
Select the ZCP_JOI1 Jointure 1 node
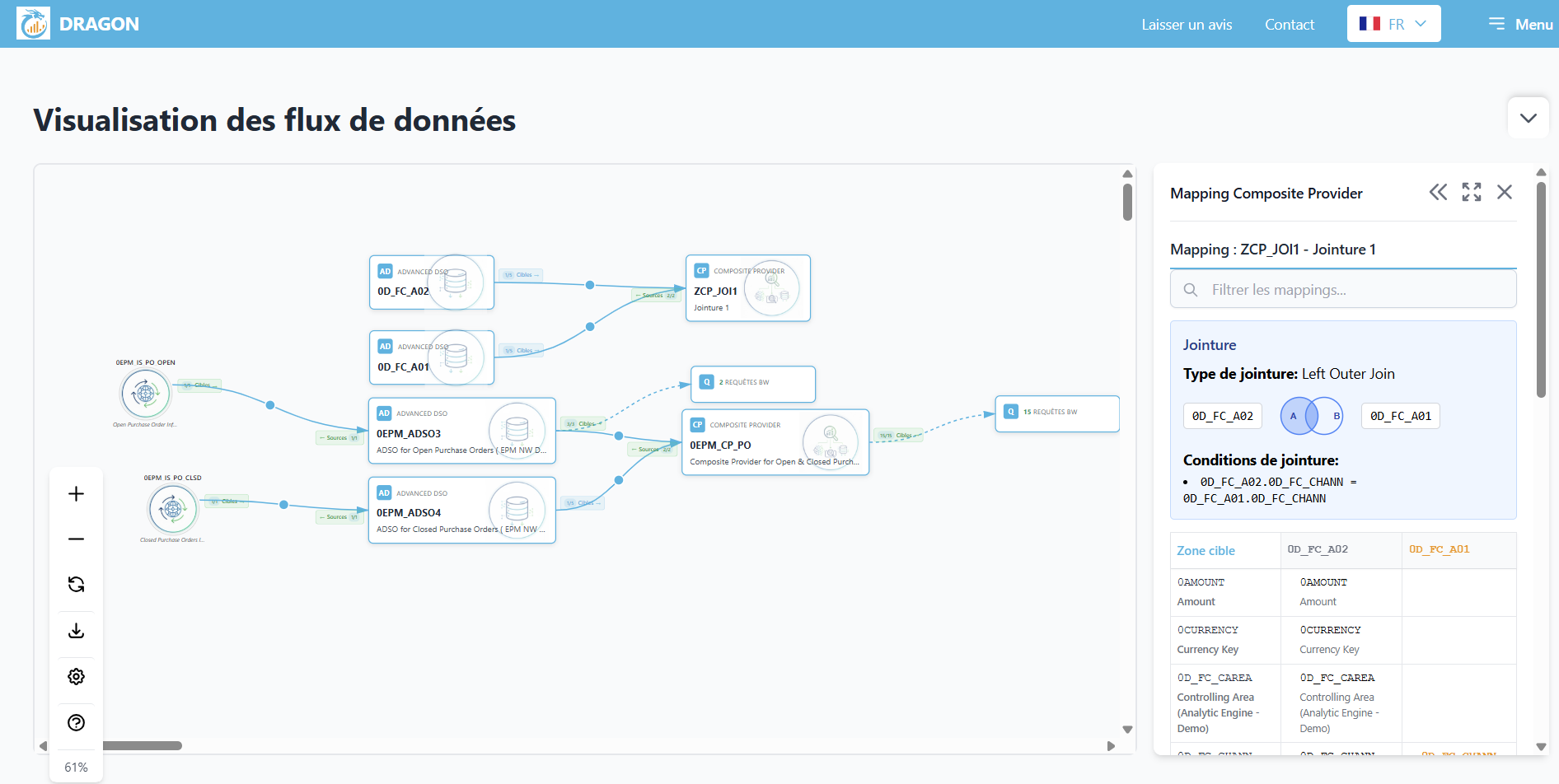point(747,288)
